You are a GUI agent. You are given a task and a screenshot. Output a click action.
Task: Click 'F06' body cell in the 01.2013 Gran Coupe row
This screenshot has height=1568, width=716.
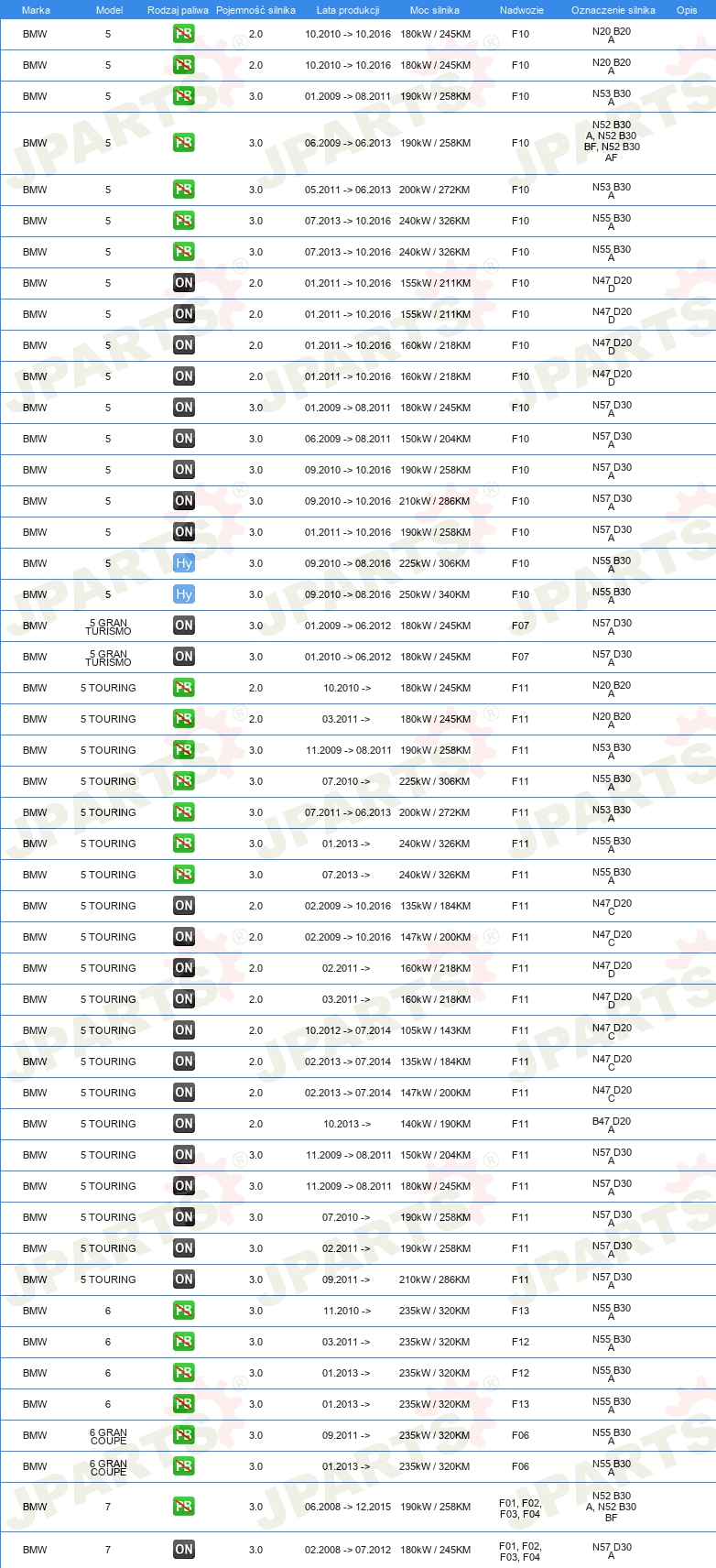click(x=520, y=1466)
